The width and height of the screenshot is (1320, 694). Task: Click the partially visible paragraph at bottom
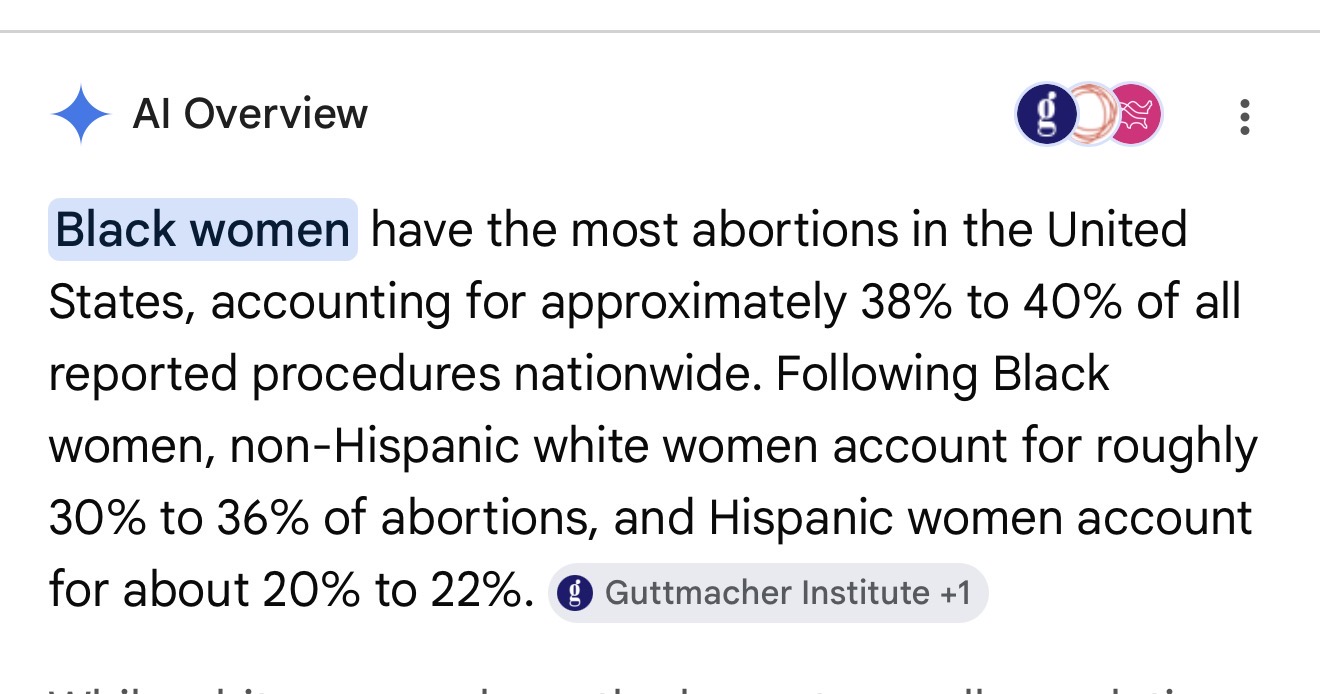coord(660,687)
